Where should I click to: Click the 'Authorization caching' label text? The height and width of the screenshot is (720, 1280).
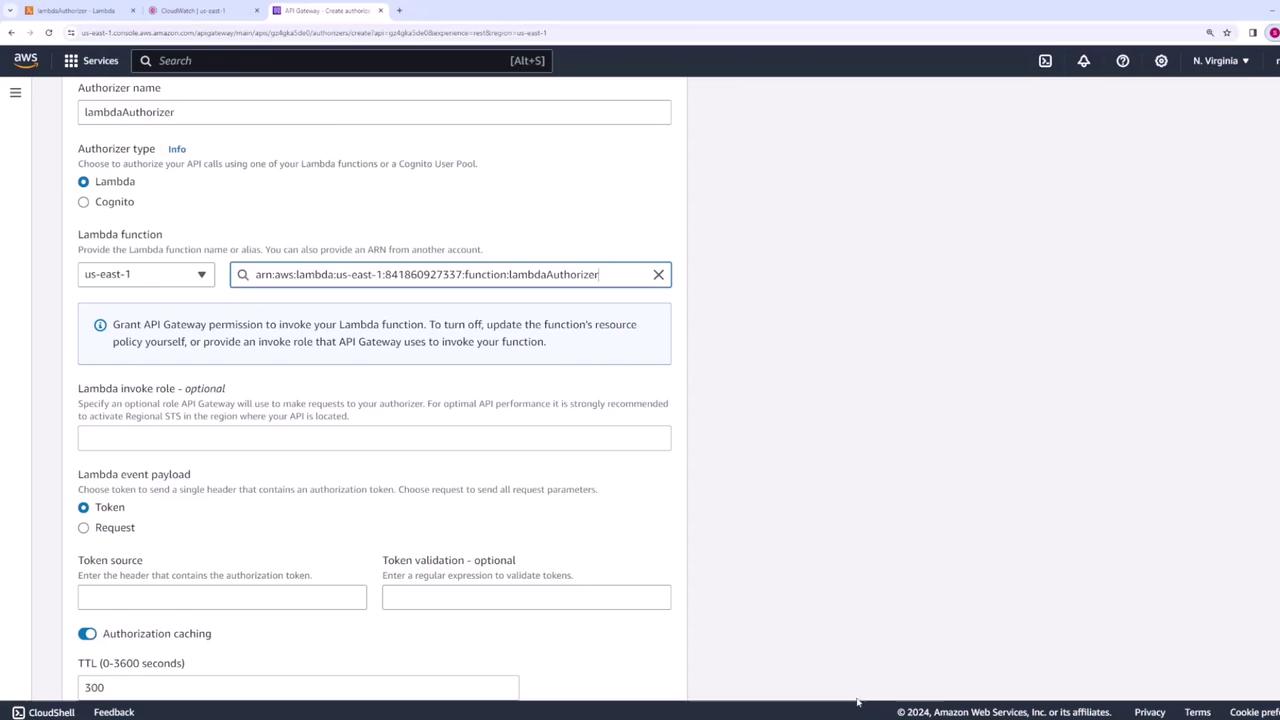coord(157,634)
